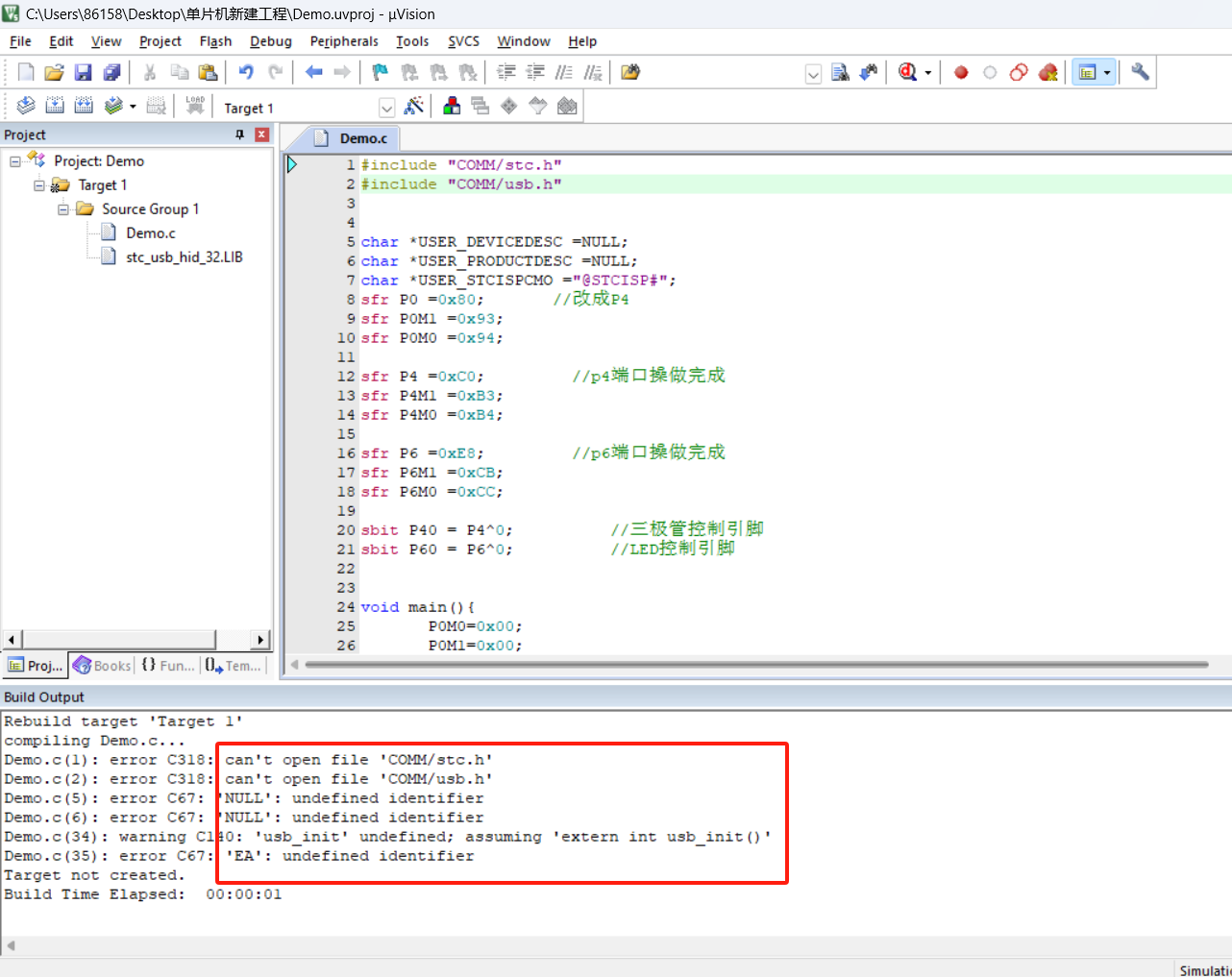Screen dimensions: 1232x977
Task: Click the Open file folder icon
Action: click(x=54, y=72)
